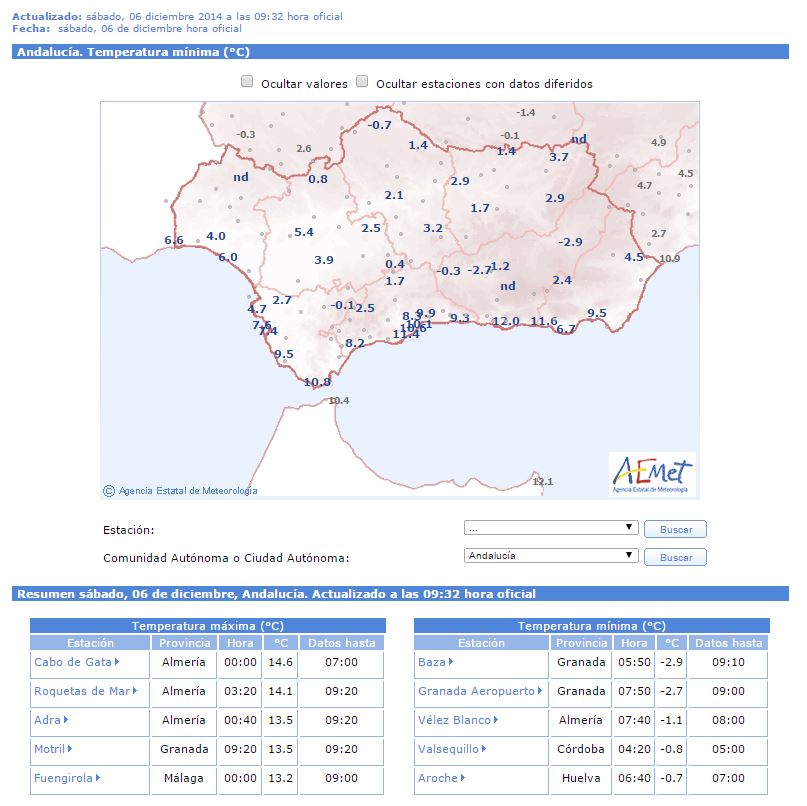Check Ocultar estaciones con datos diferidos
The height and width of the screenshot is (806, 807).
point(363,83)
